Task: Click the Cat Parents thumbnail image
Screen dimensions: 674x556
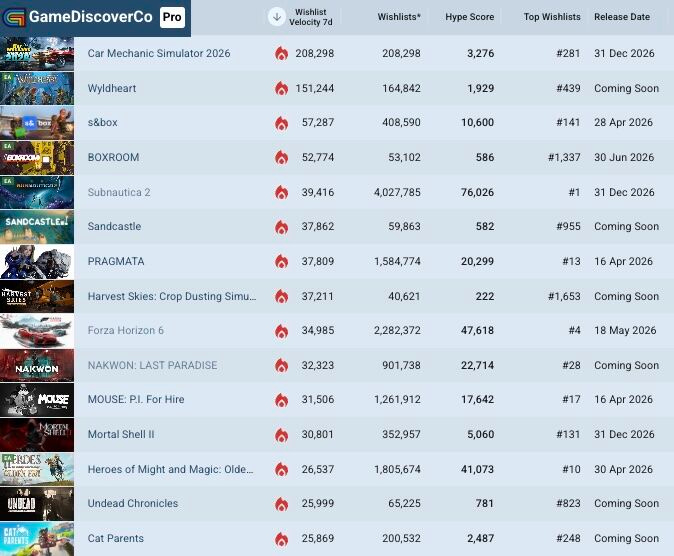Action: pyautogui.click(x=37, y=539)
